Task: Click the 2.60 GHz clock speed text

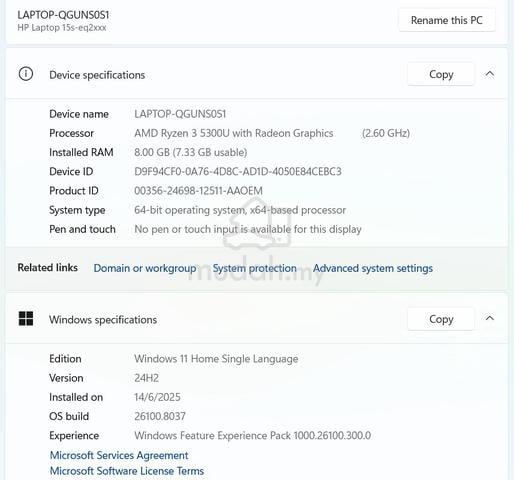Action: click(x=386, y=133)
